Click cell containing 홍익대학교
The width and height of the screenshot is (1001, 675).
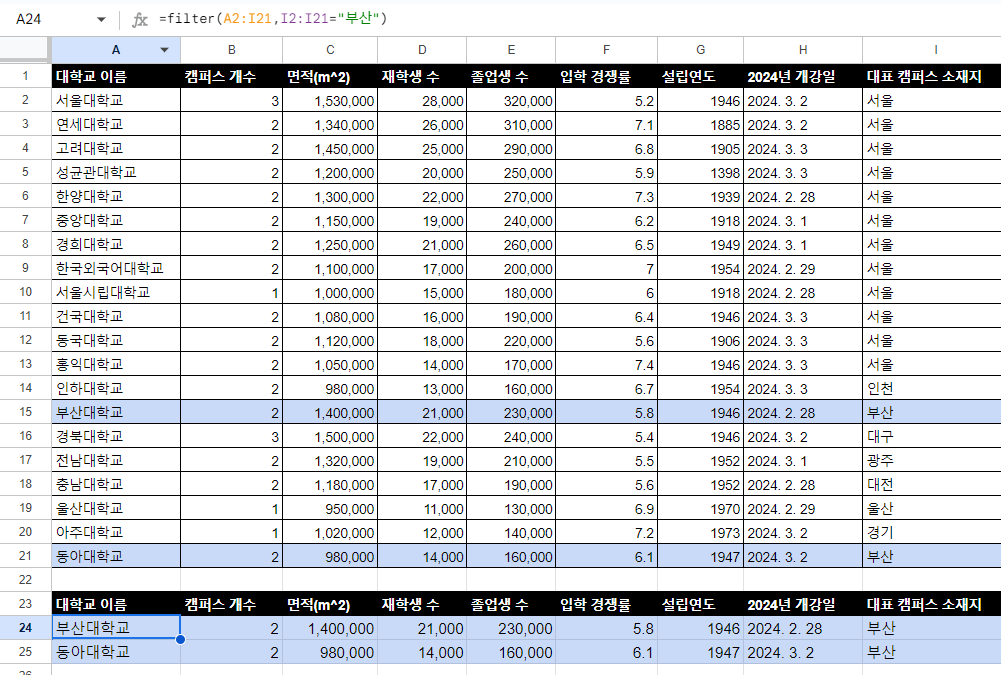tap(116, 364)
